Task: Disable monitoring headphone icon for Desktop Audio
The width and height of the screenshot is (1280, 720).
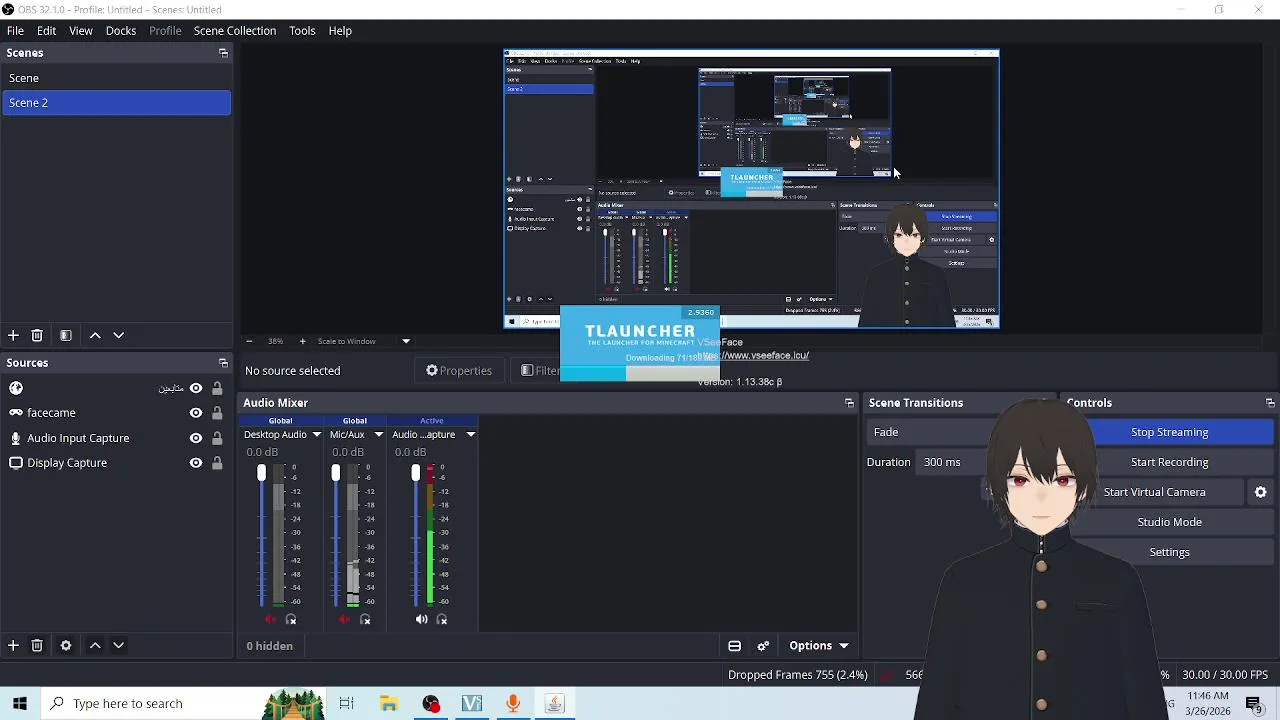Action: 291,620
